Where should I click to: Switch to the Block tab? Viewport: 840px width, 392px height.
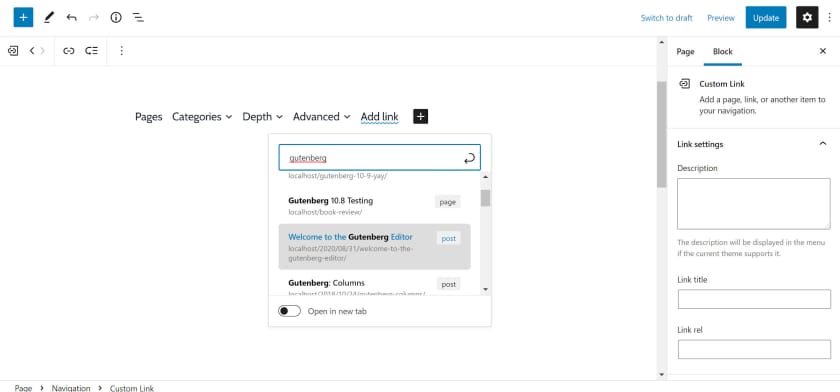[723, 51]
